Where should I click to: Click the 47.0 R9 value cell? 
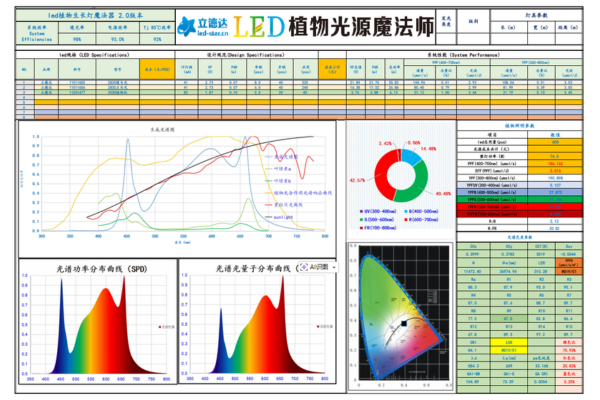(509, 318)
